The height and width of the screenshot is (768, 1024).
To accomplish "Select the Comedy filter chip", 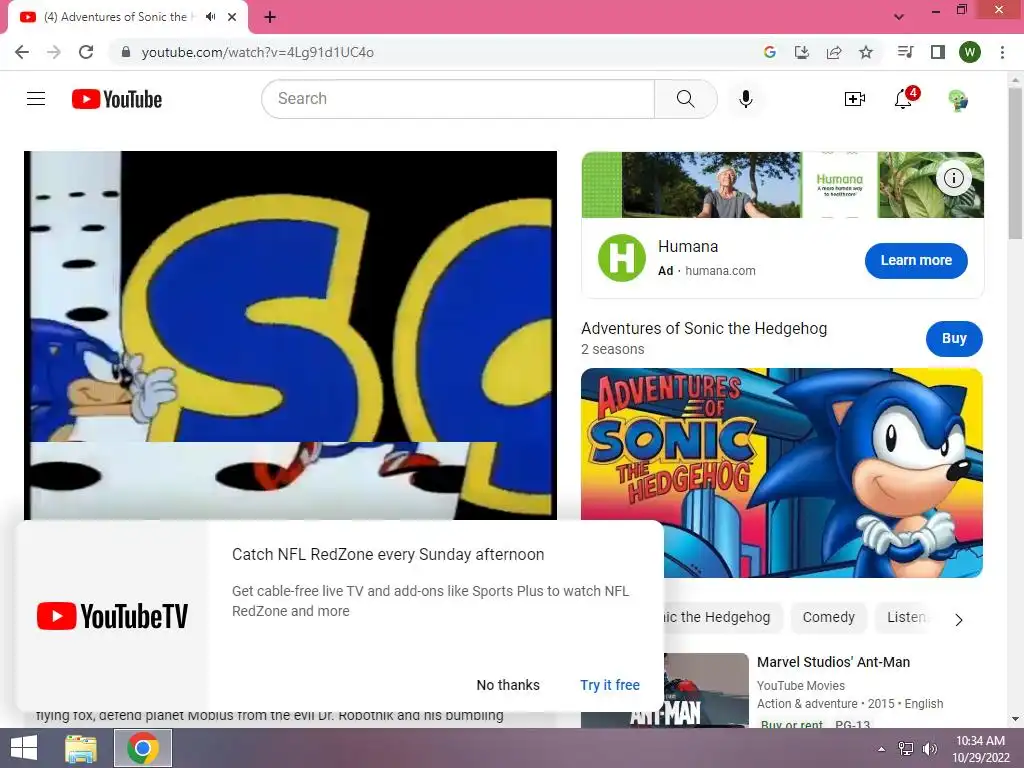I will pyautogui.click(x=828, y=617).
